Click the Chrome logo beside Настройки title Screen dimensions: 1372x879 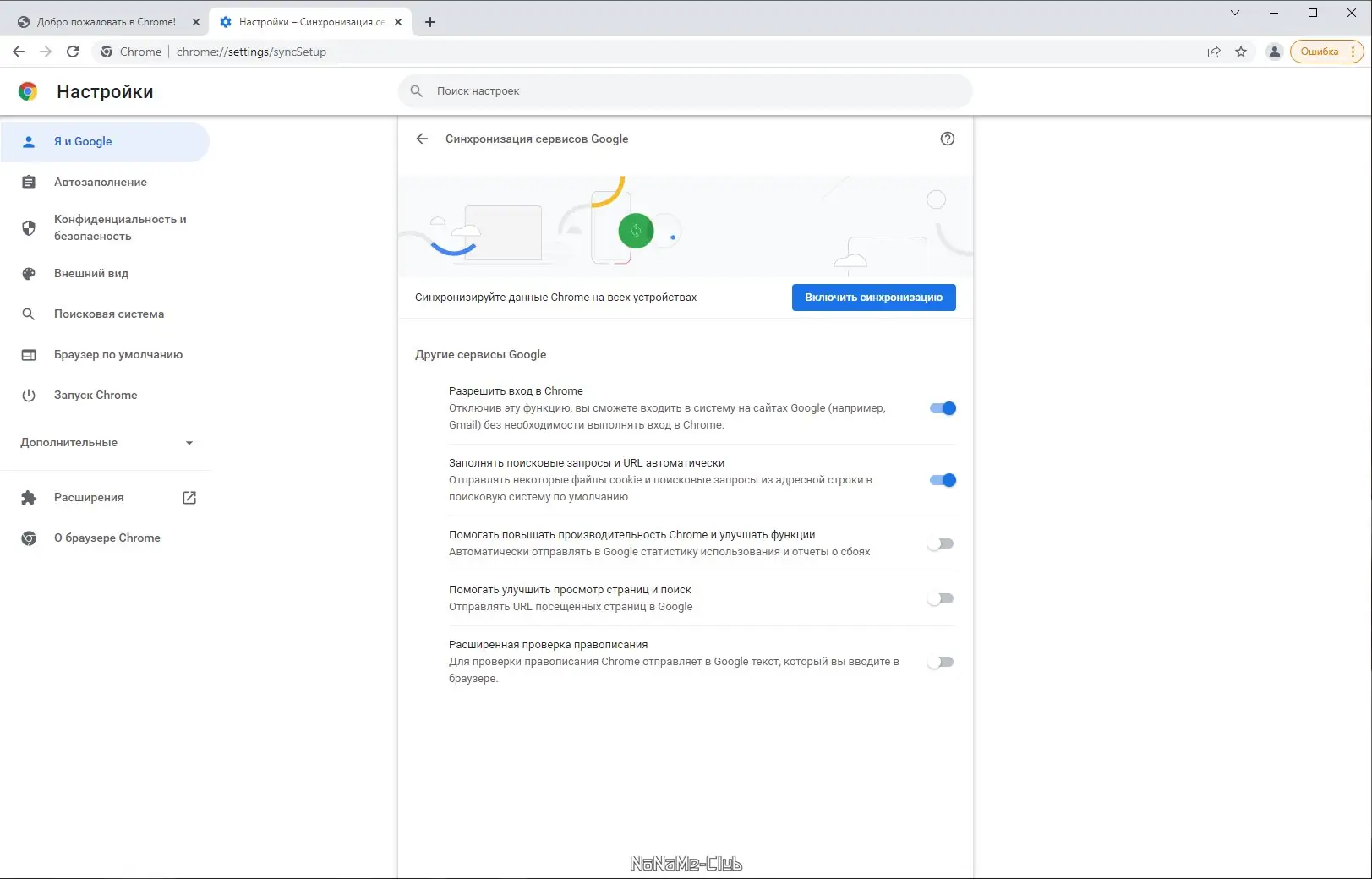click(x=28, y=91)
